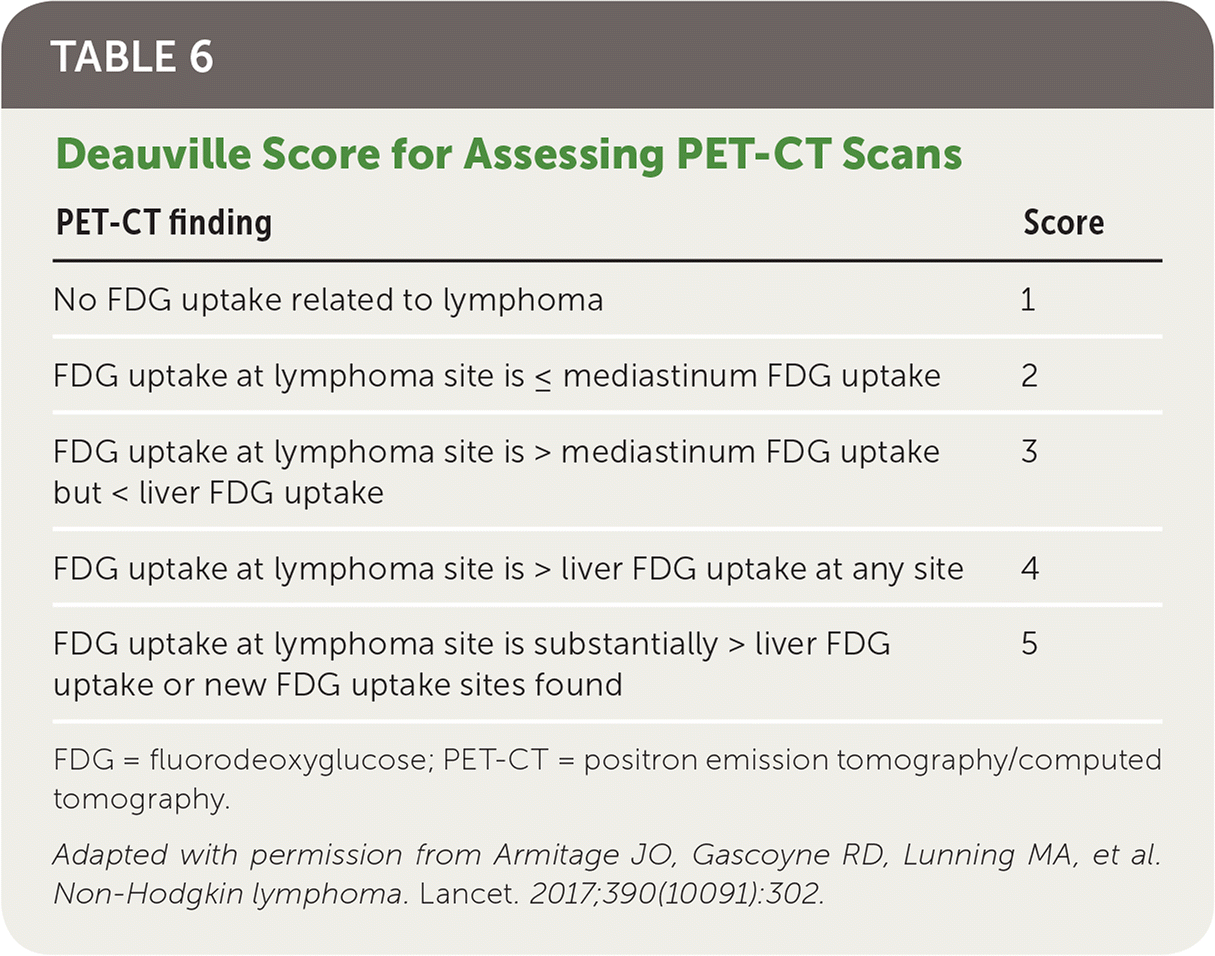Click the but < liver FDG uptake line
The width and height of the screenshot is (1215, 956).
[x=218, y=494]
